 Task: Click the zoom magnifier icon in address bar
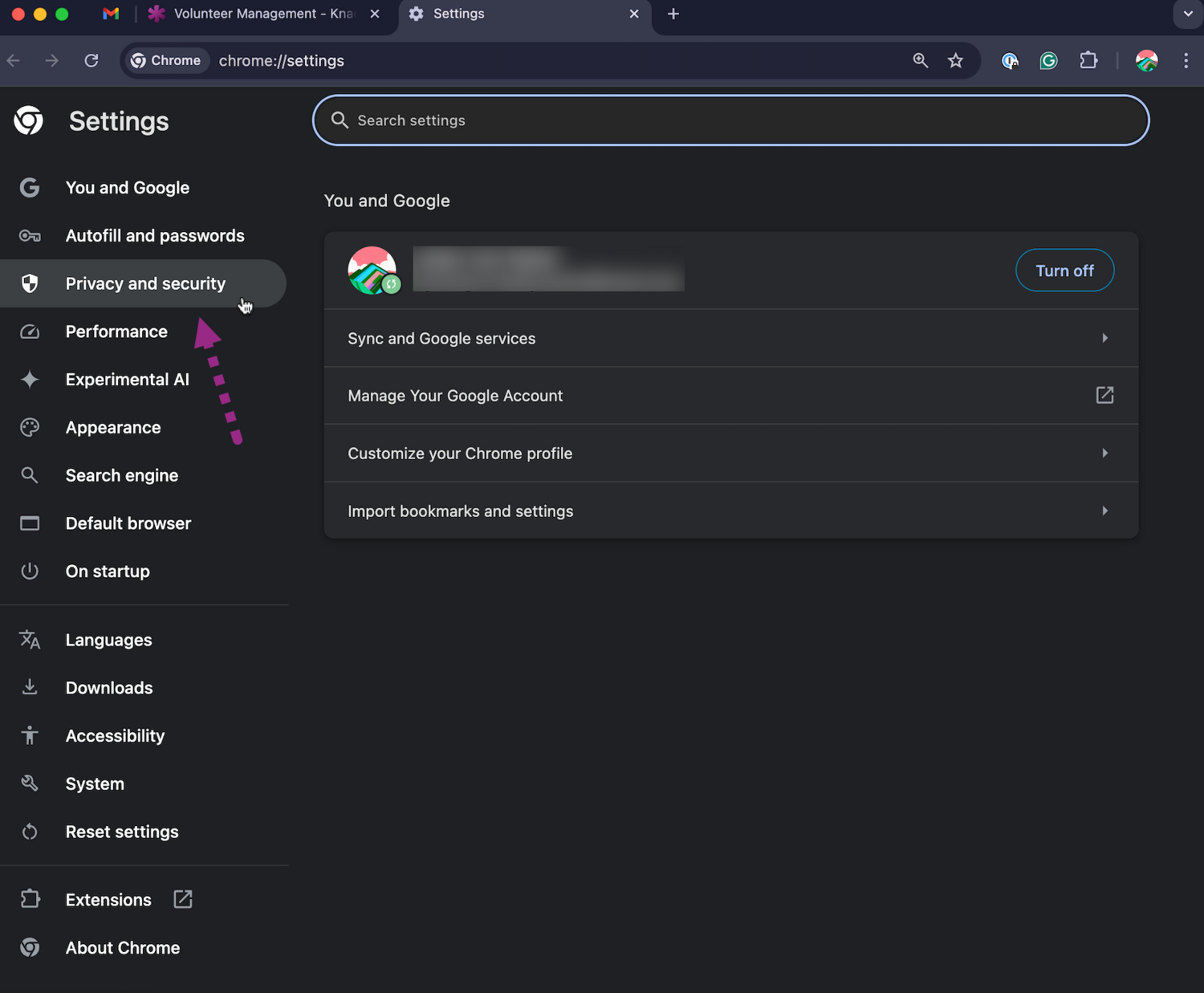[921, 61]
